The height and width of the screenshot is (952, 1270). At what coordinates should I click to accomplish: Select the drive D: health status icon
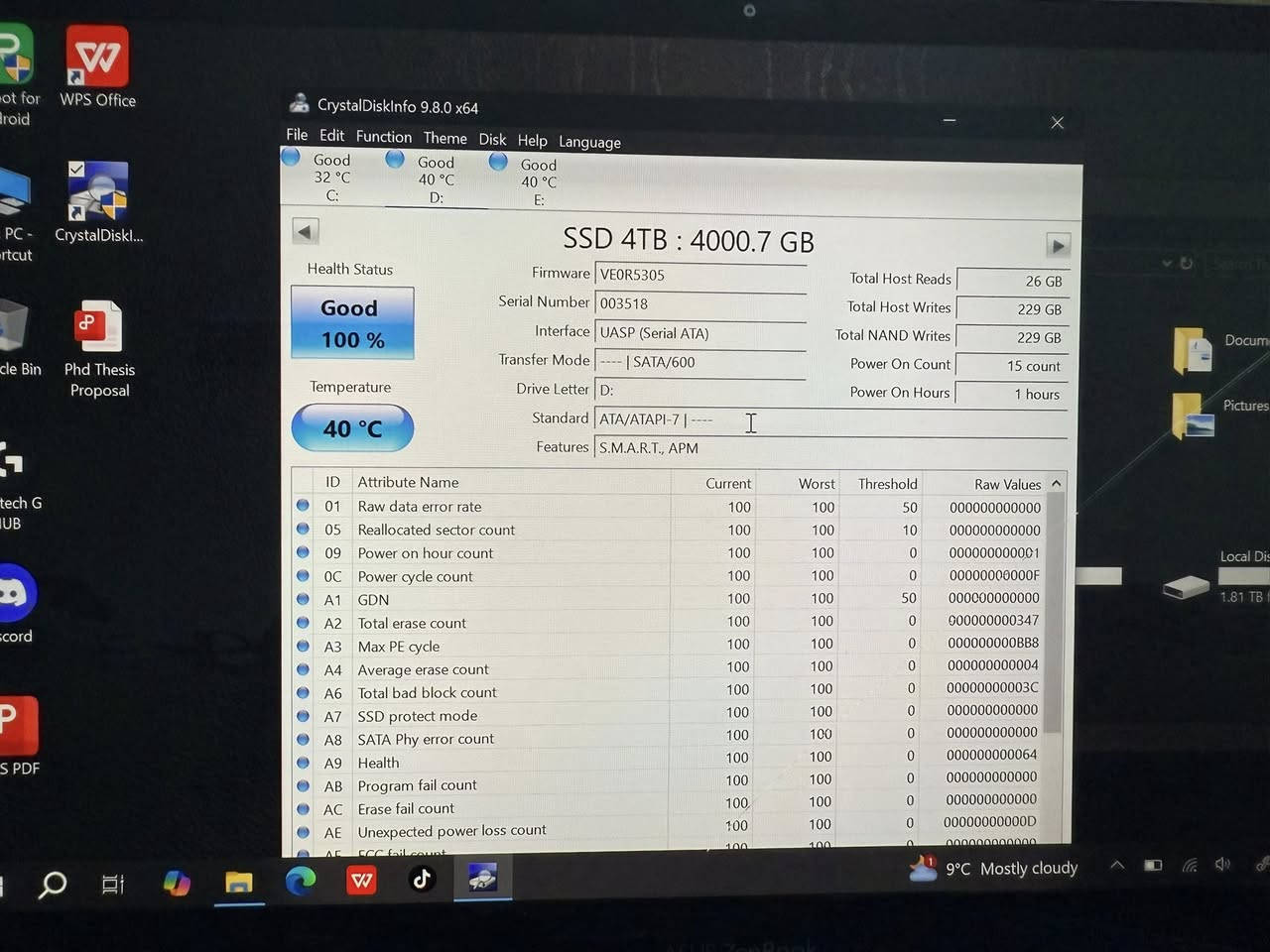394,159
